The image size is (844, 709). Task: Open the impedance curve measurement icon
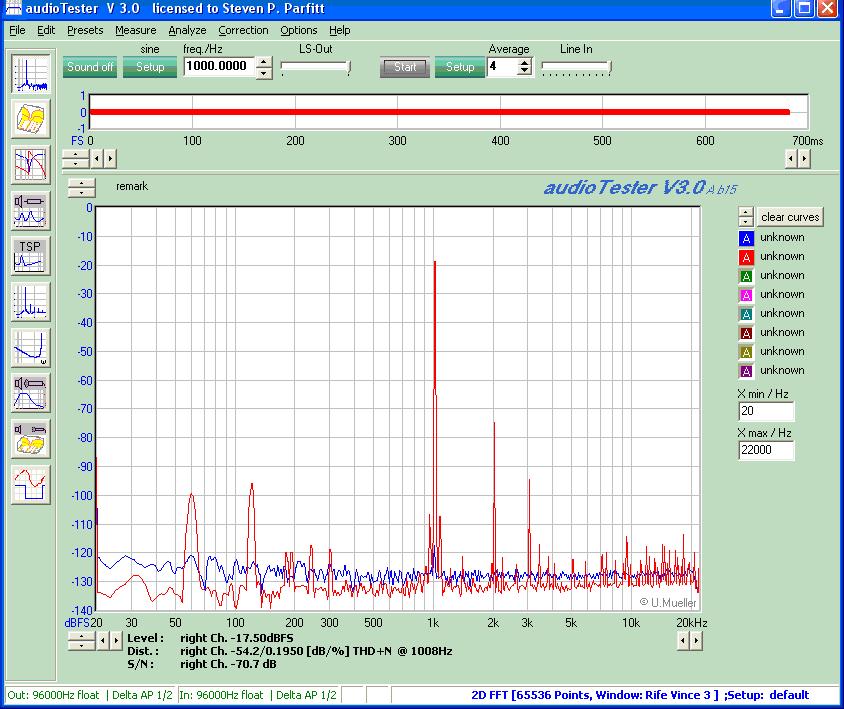[31, 348]
